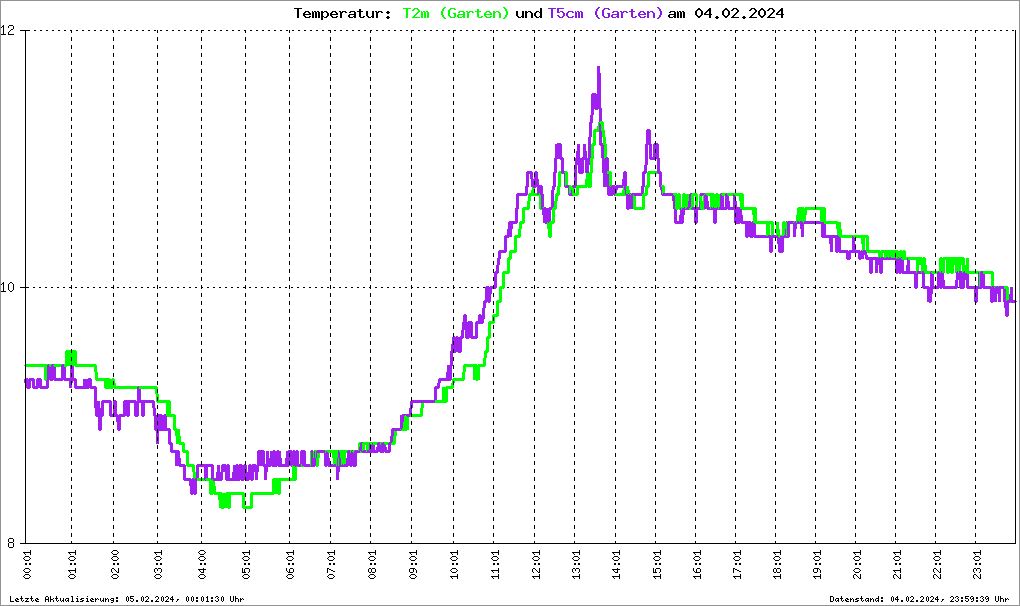
Task: Click the highest purple peak of the curve
Action: pos(598,69)
